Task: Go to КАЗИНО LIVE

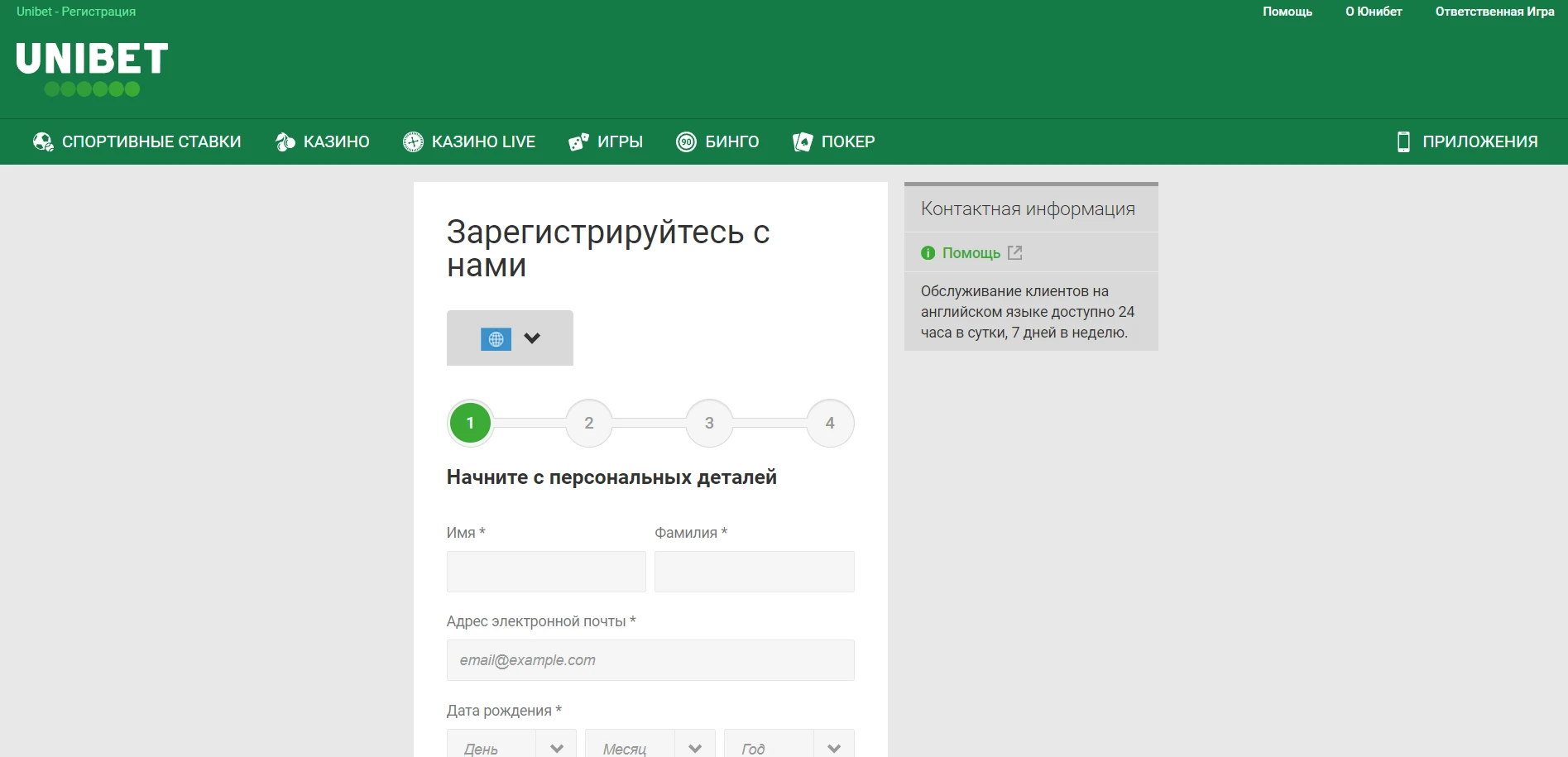Action: (483, 142)
